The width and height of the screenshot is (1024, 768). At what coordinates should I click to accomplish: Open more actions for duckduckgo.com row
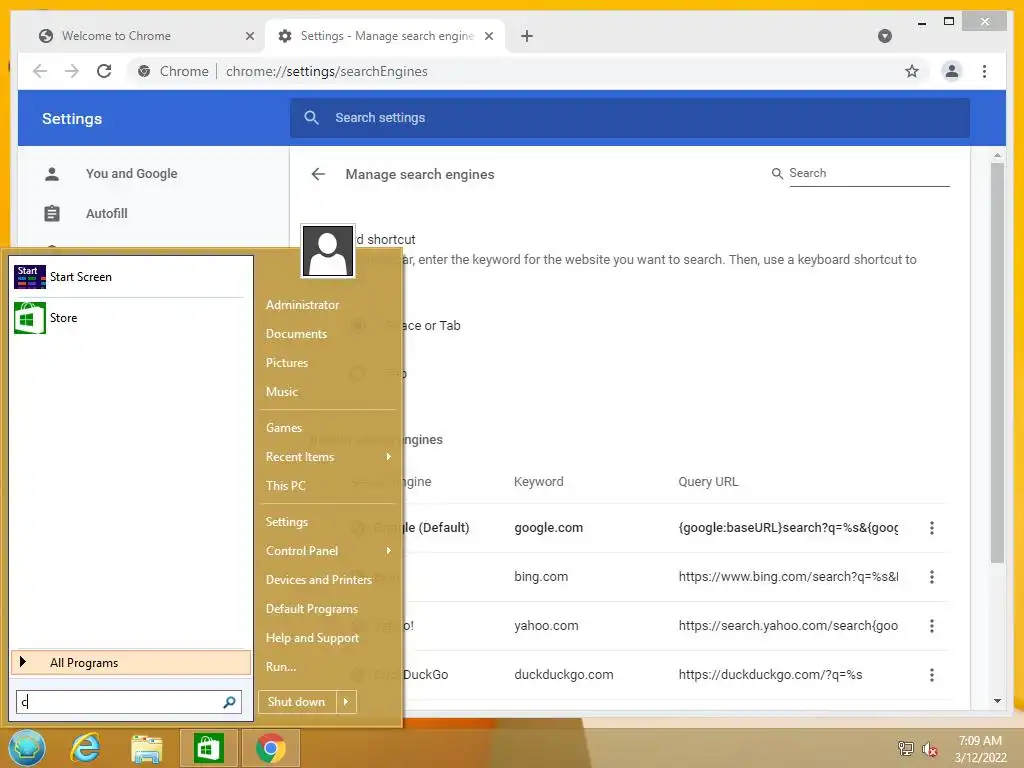click(x=932, y=675)
